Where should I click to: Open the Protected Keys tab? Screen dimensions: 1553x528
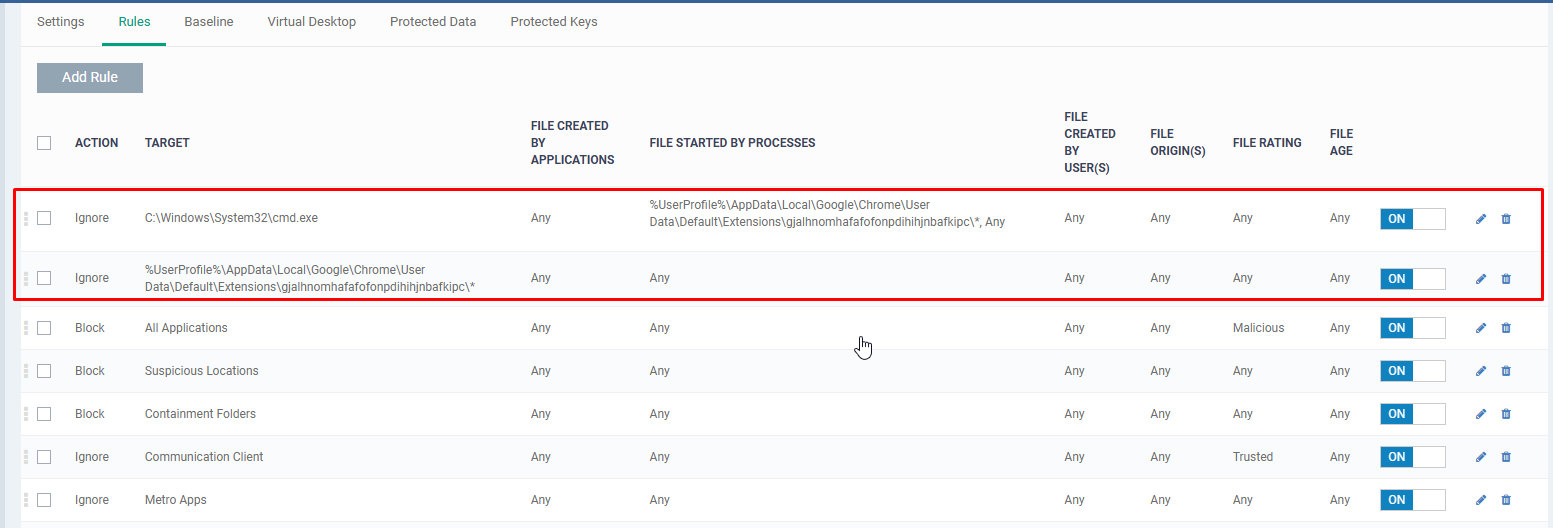(553, 22)
